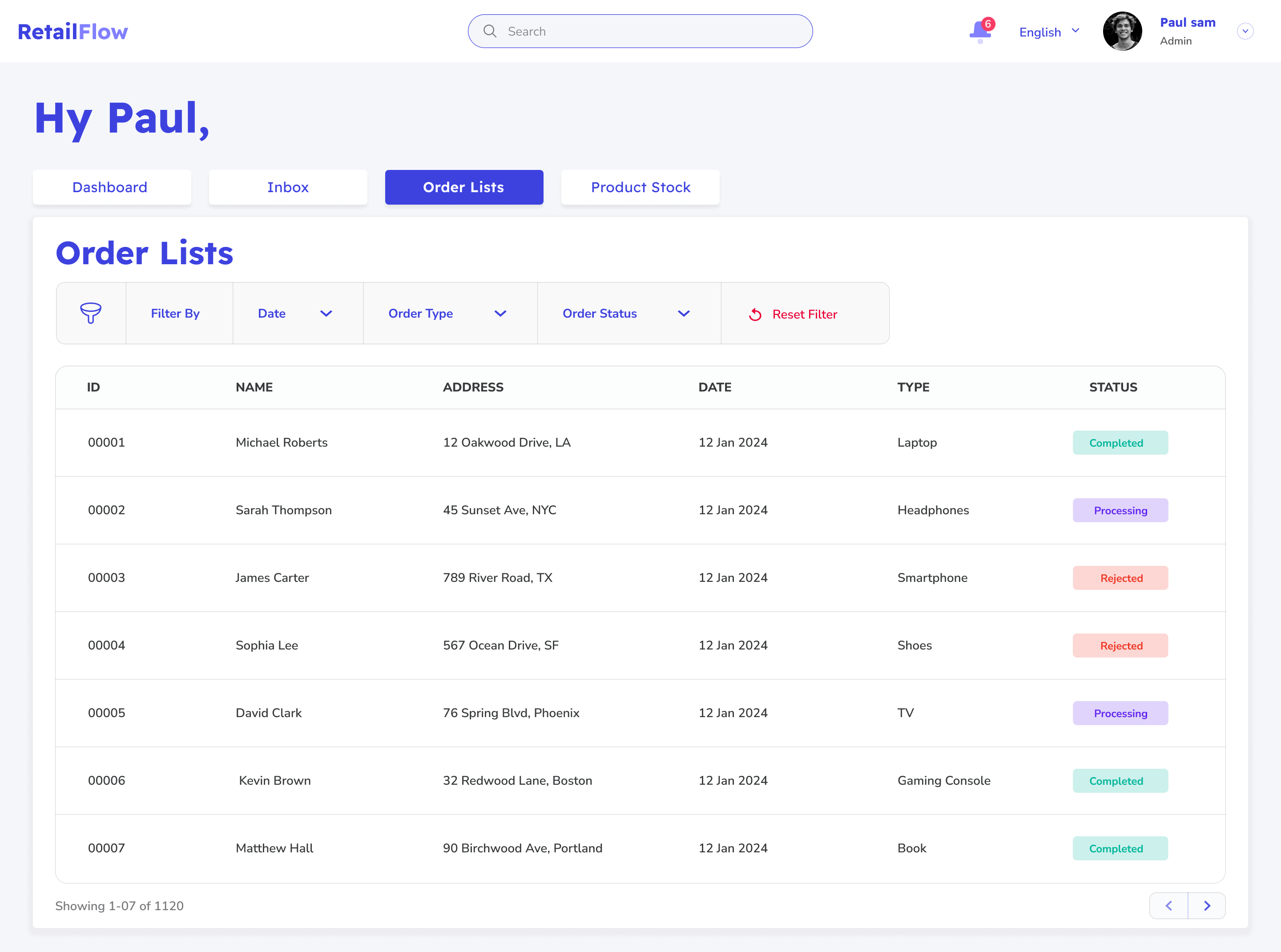Click the Reset Filter circular arrow icon
Viewport: 1281px width, 952px height.
755,315
